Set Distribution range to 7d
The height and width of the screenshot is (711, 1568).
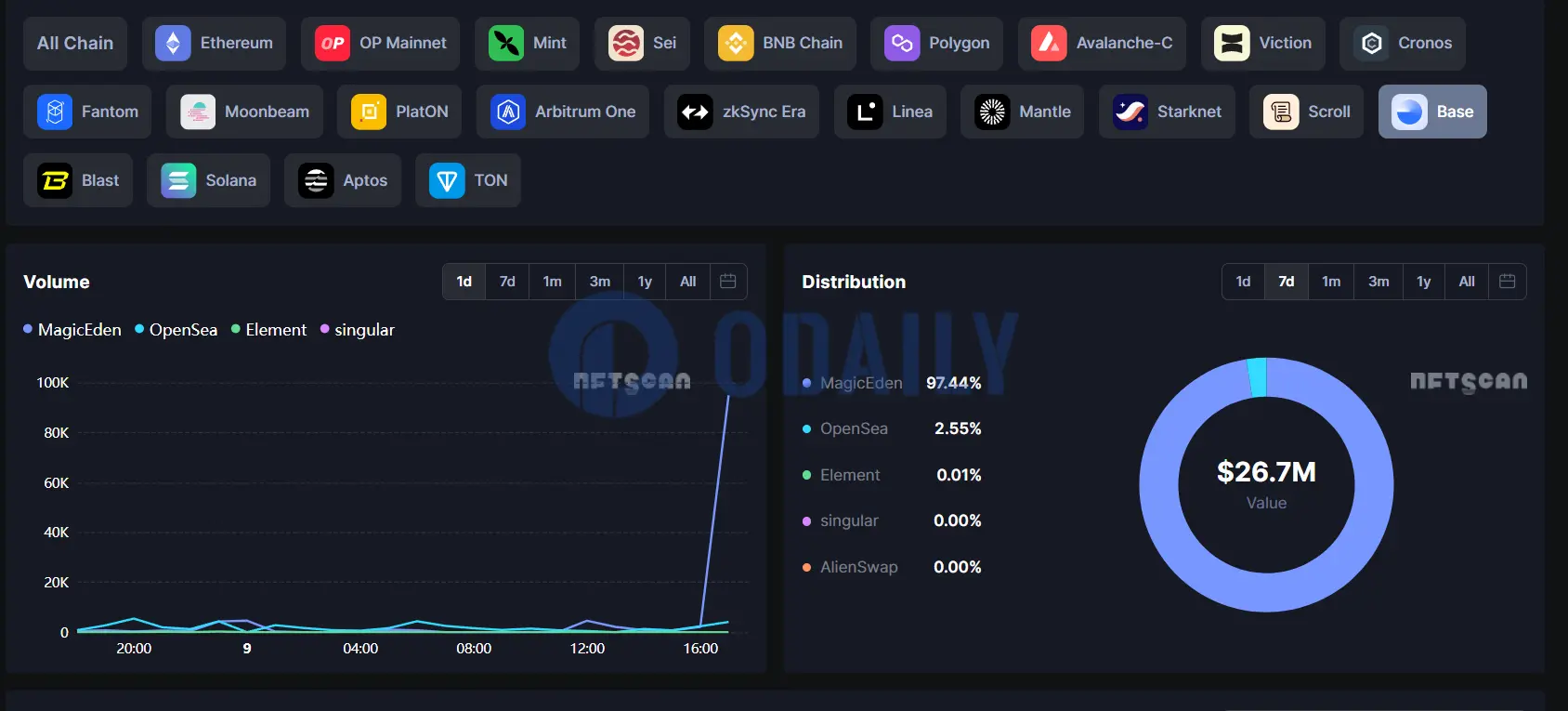point(1287,282)
